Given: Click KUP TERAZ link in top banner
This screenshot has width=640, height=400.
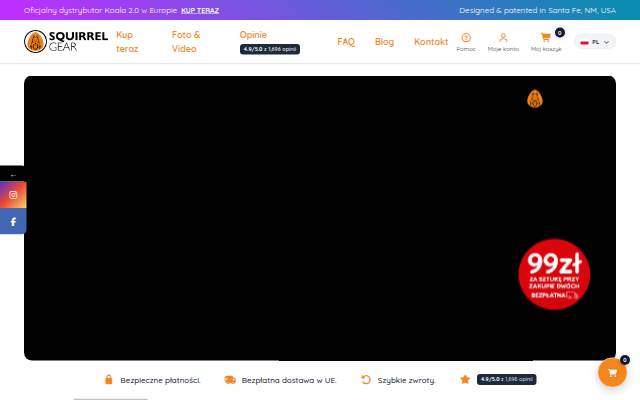Looking at the screenshot, I should [200, 11].
